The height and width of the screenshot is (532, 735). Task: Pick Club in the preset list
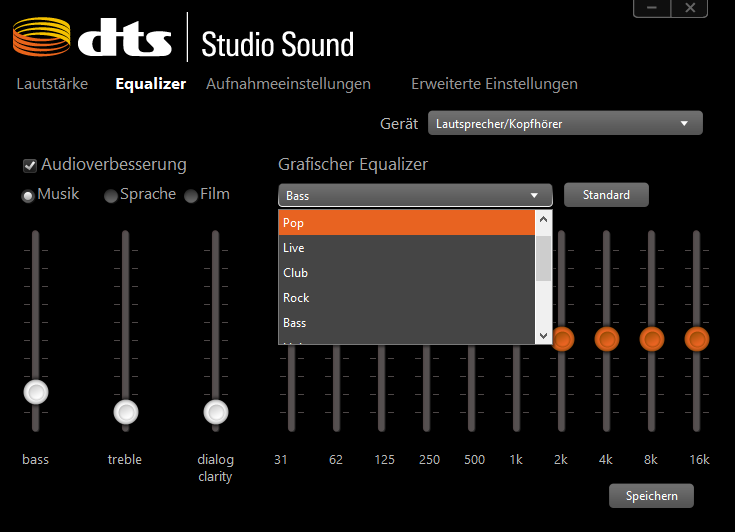pos(407,273)
